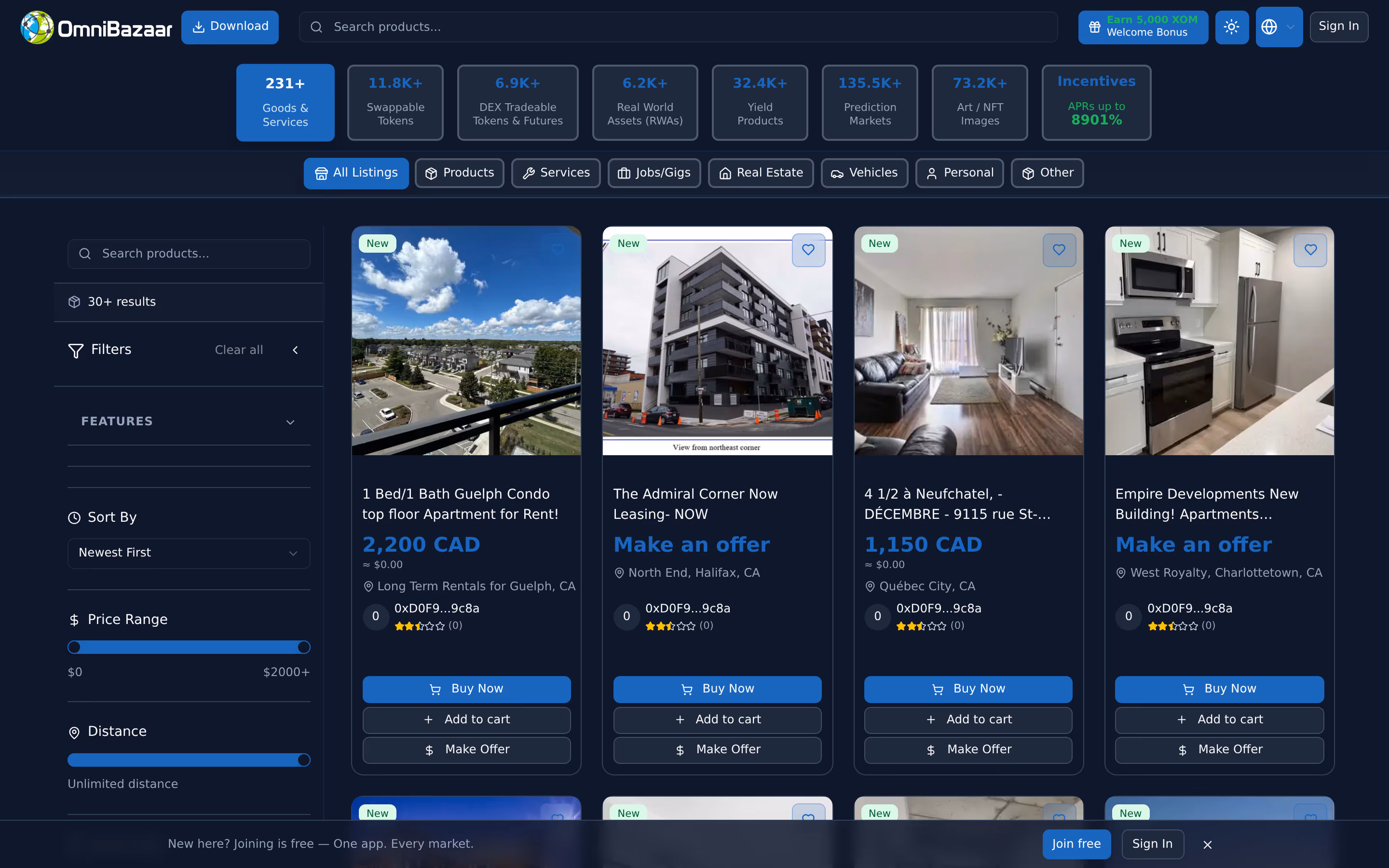Click Sign In in the bottom banner
The image size is (1389, 868).
coord(1153,844)
